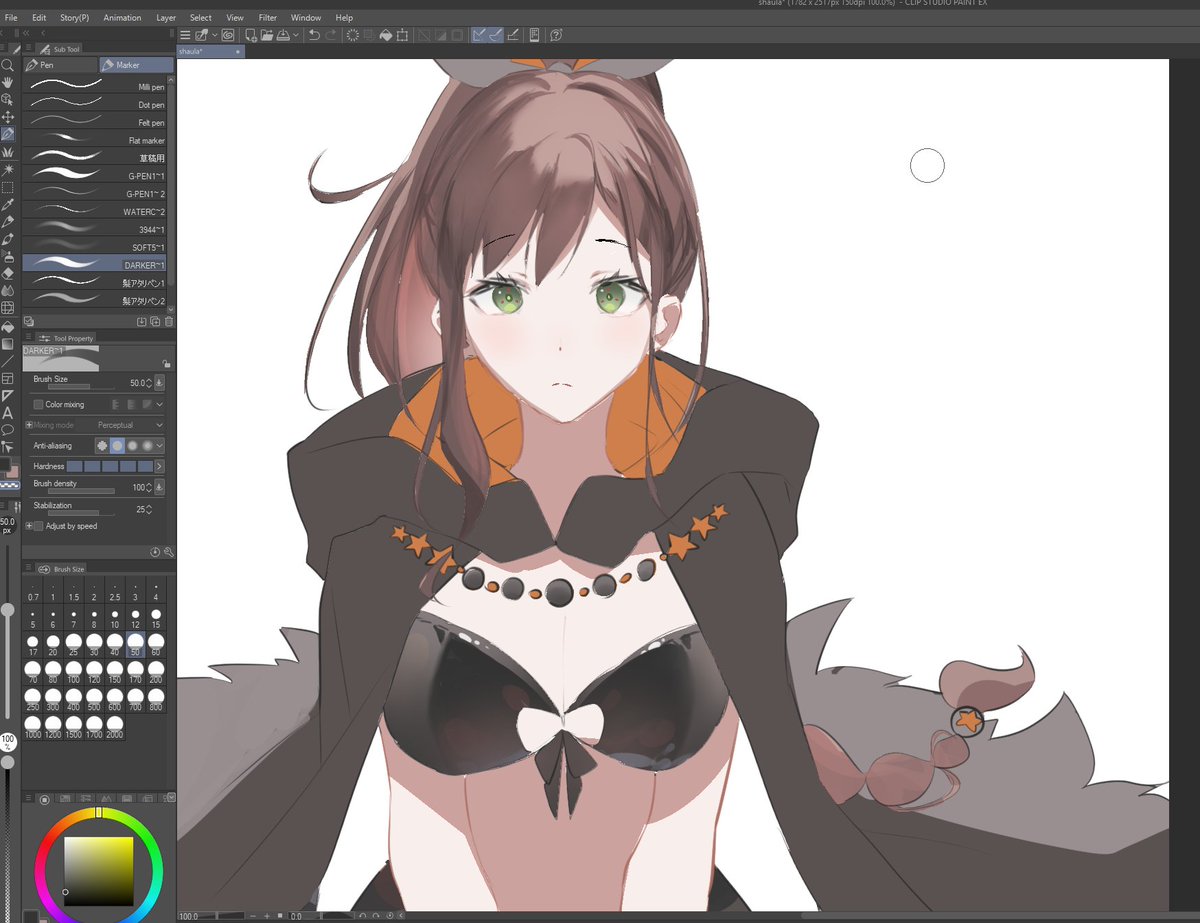
Task: Switch to the Pen sub tool group tab
Action: (59, 65)
